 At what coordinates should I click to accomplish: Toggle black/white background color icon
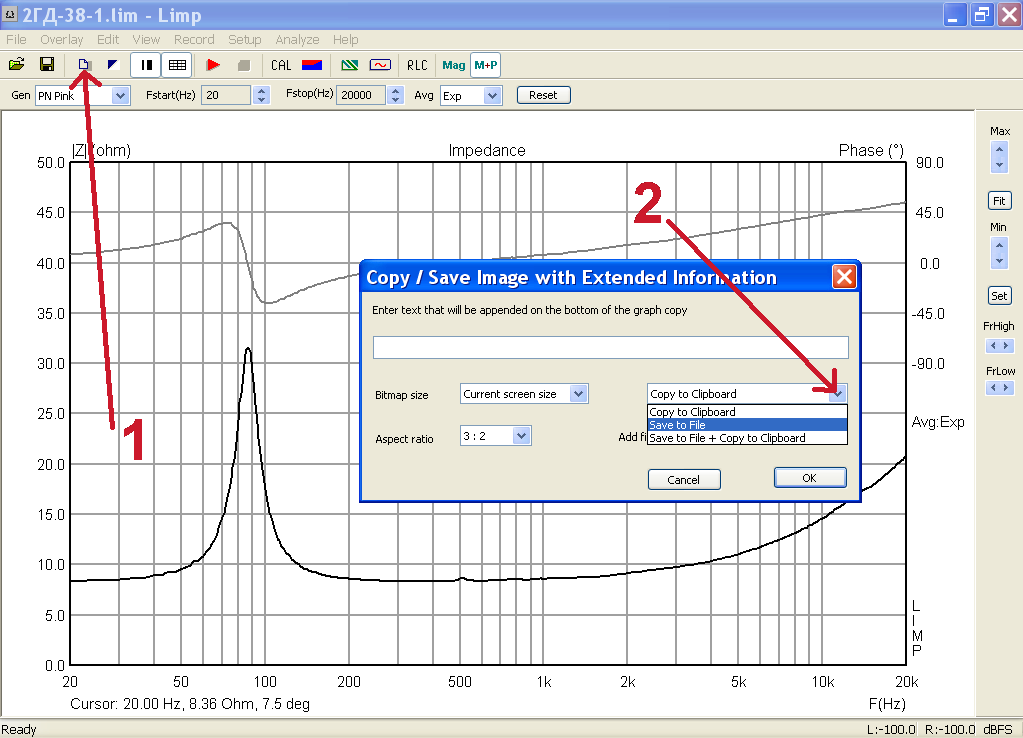[114, 65]
